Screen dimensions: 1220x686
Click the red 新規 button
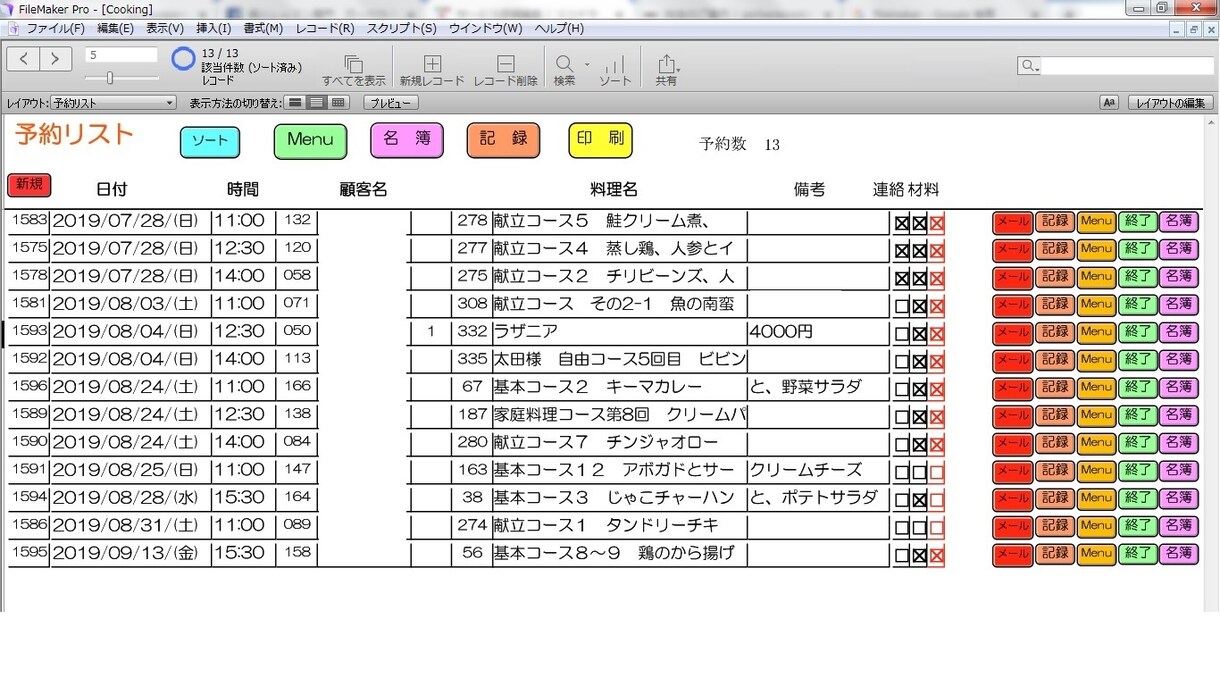pos(29,185)
